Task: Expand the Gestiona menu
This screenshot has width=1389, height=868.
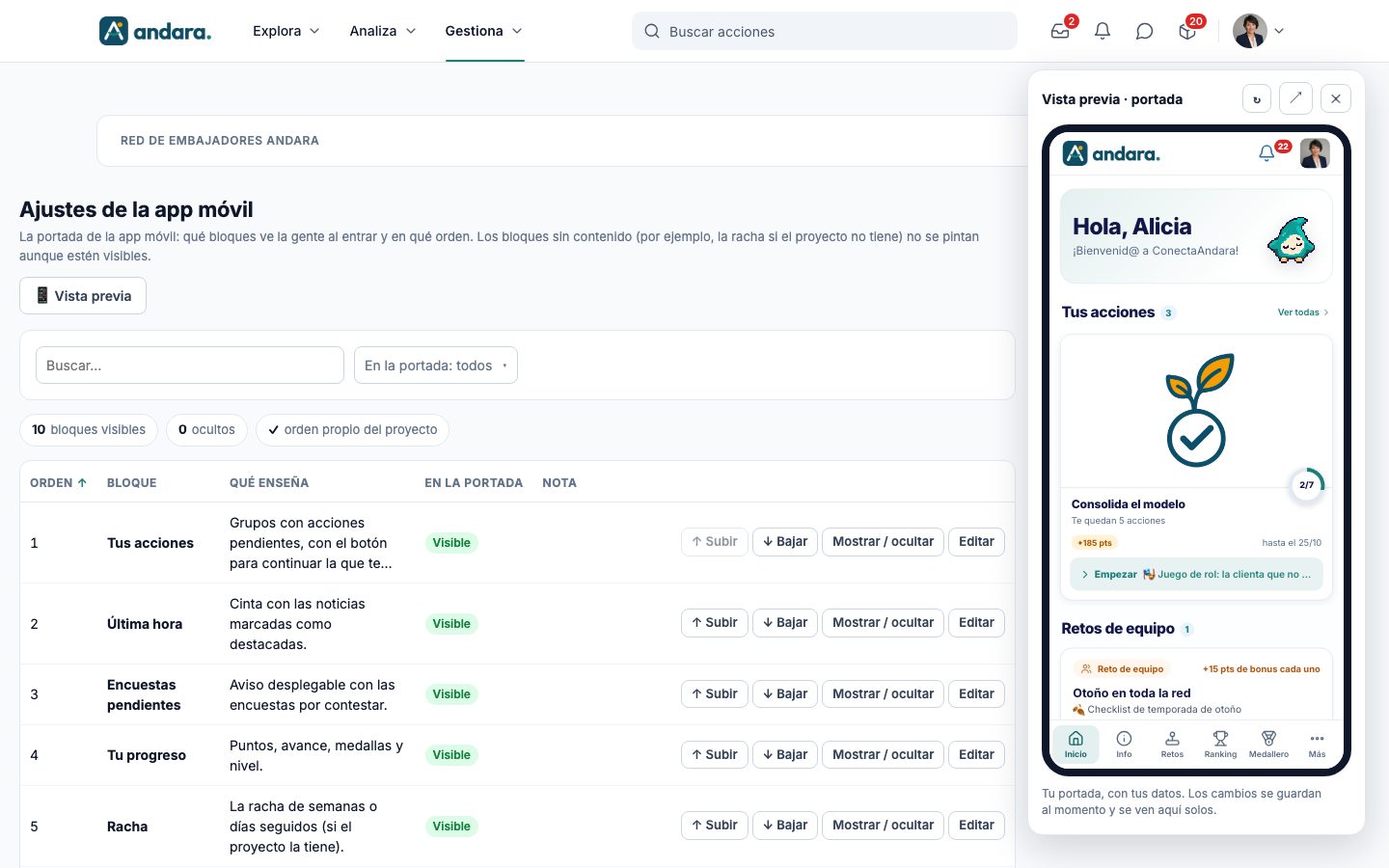Action: [x=484, y=31]
